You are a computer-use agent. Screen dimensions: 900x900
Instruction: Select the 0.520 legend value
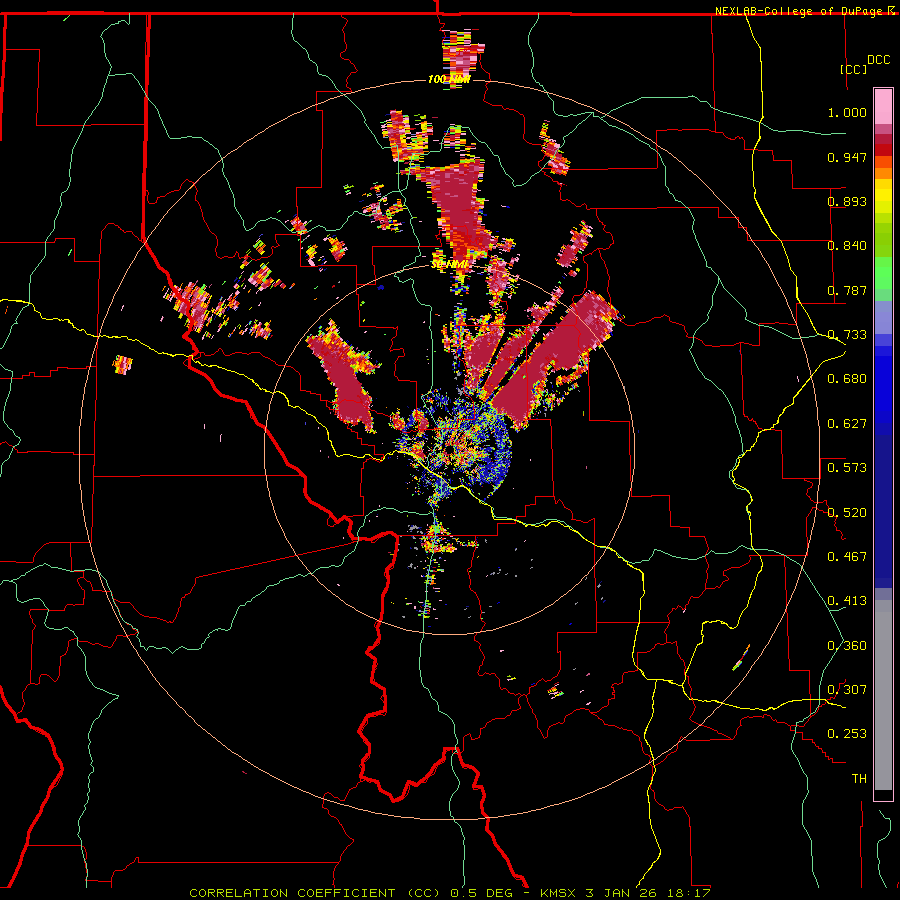(x=847, y=513)
